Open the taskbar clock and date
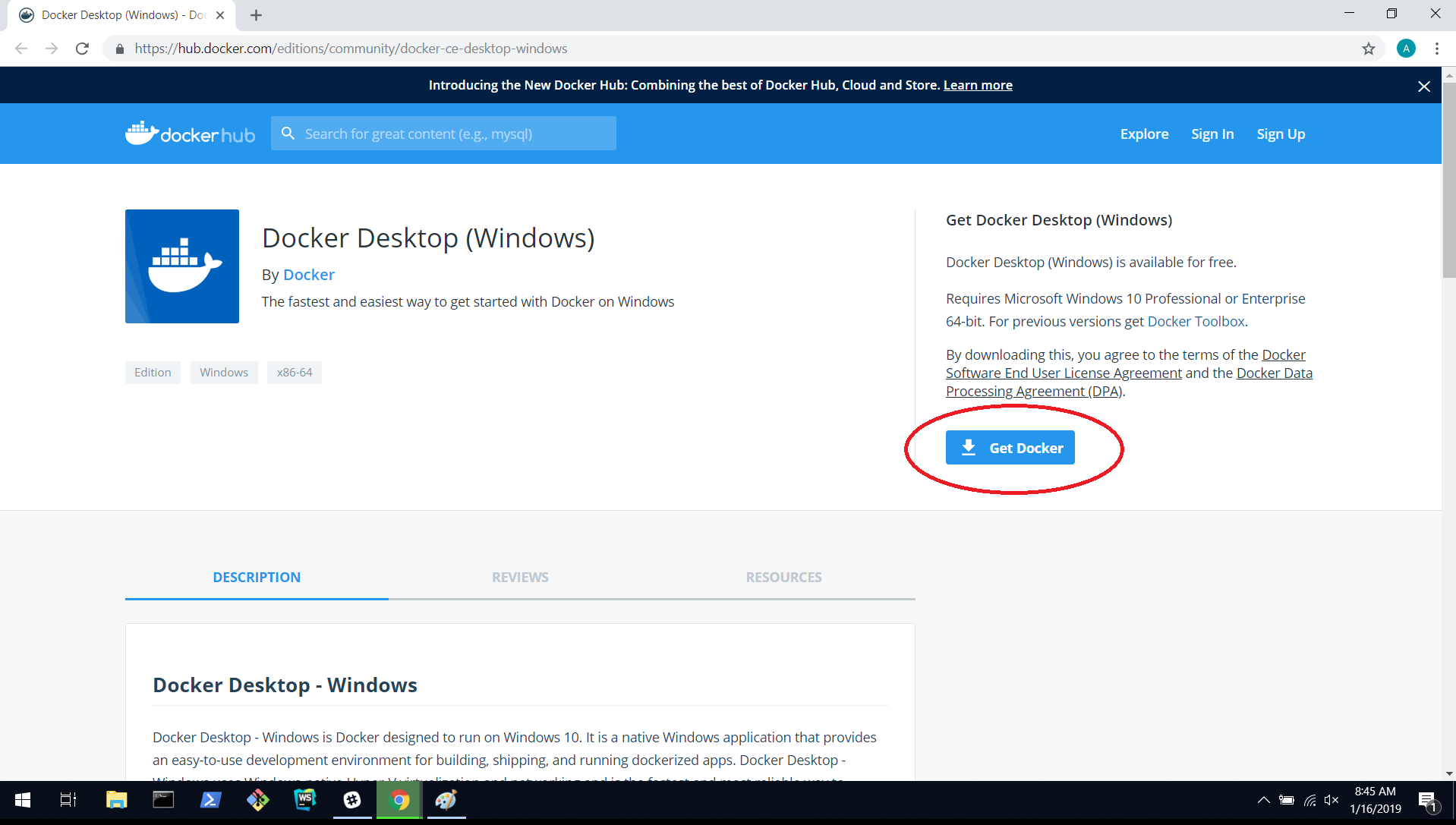The height and width of the screenshot is (825, 1456). coord(1376,800)
